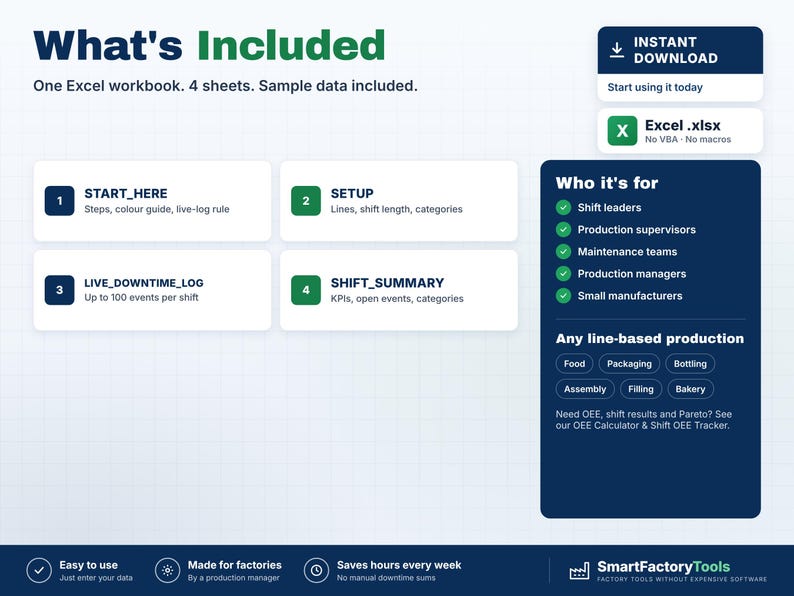Click number 2 badge beside SETUP

[306, 201]
